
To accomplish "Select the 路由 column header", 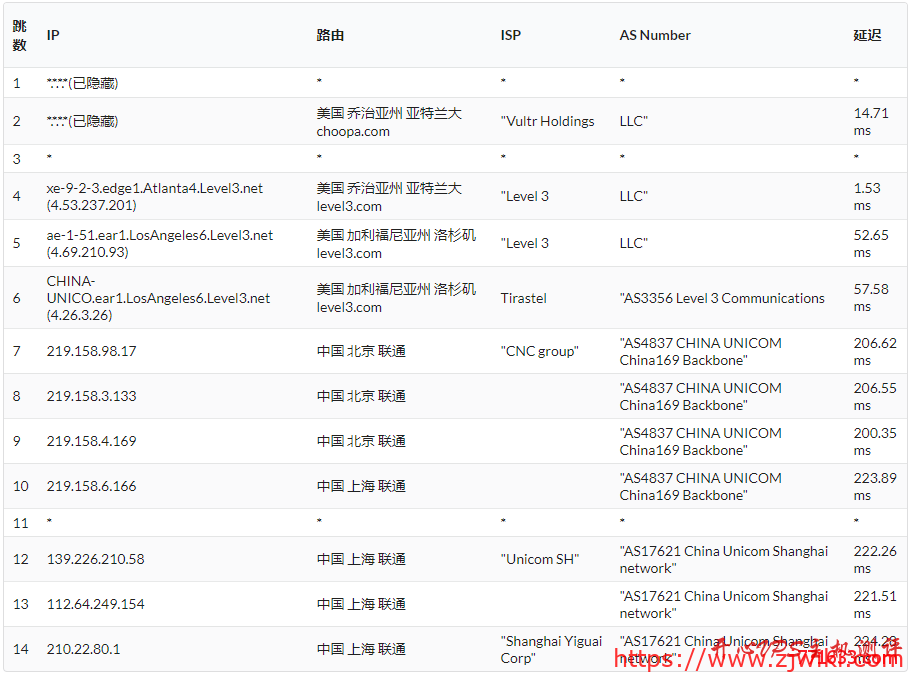I will 330,35.
